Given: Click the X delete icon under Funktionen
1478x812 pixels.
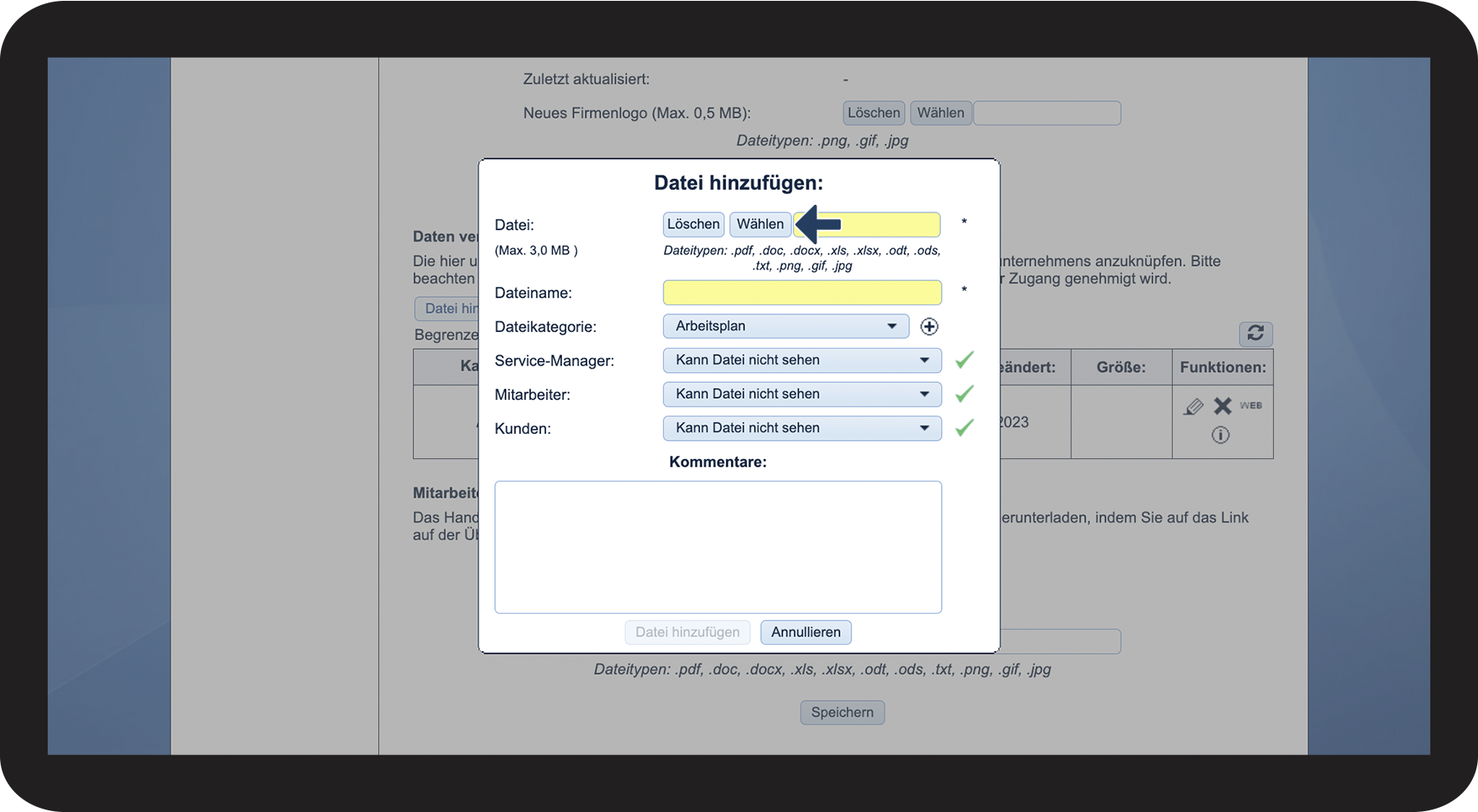Looking at the screenshot, I should point(1223,406).
